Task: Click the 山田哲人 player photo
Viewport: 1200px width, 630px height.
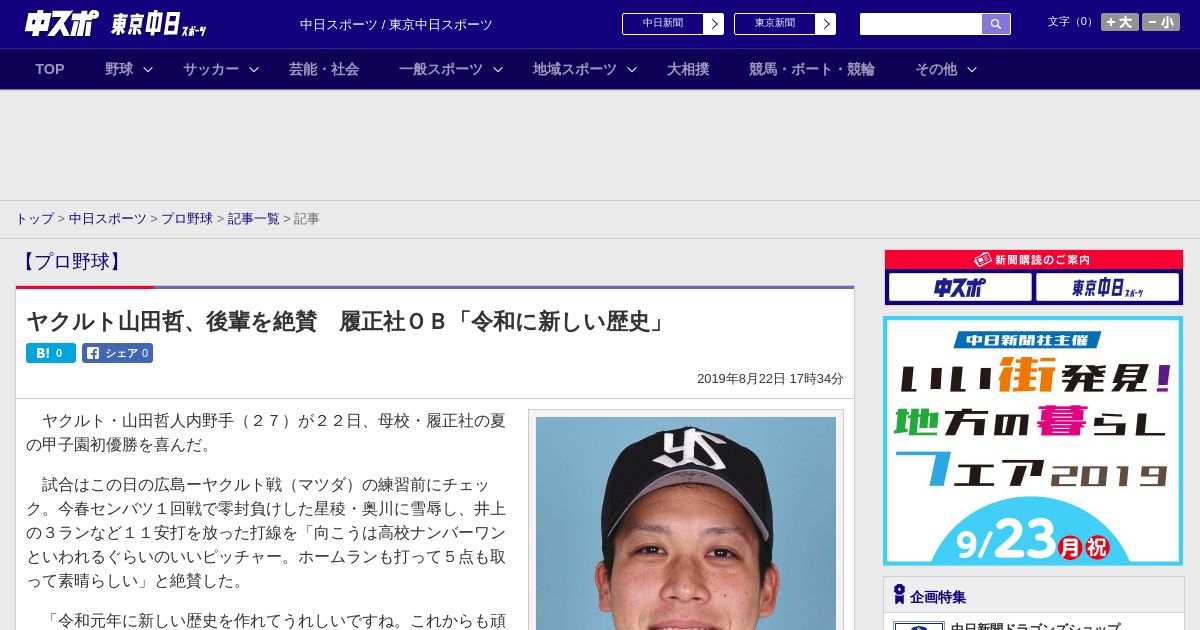Action: click(x=686, y=523)
